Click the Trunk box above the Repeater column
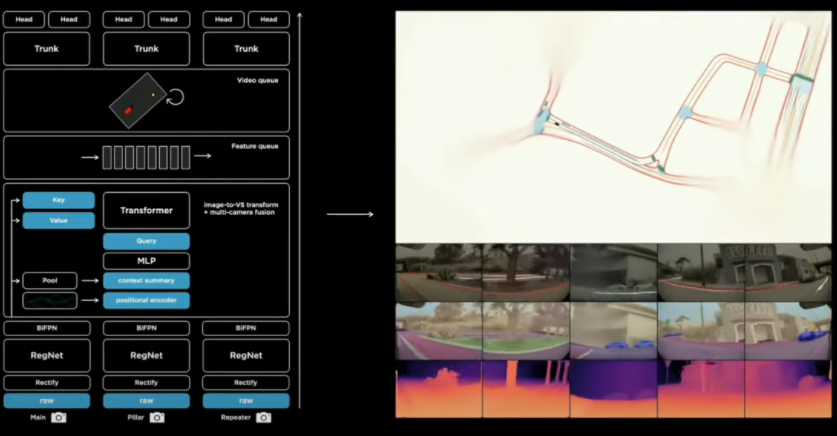 click(x=246, y=49)
